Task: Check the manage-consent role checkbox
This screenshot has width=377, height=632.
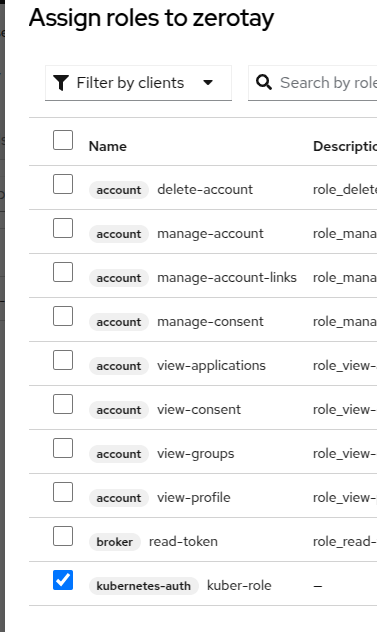Action: pyautogui.click(x=63, y=316)
